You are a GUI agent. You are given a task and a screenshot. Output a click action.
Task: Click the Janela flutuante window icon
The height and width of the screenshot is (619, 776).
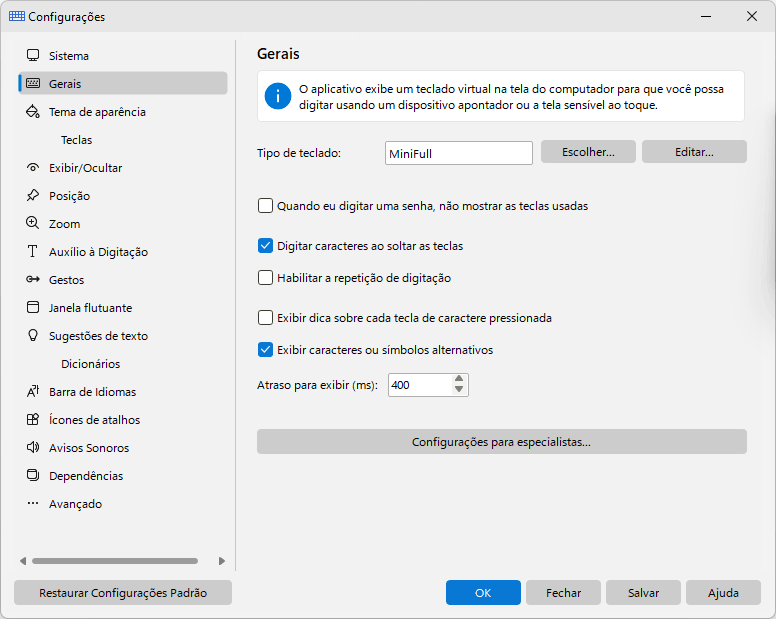click(x=33, y=307)
